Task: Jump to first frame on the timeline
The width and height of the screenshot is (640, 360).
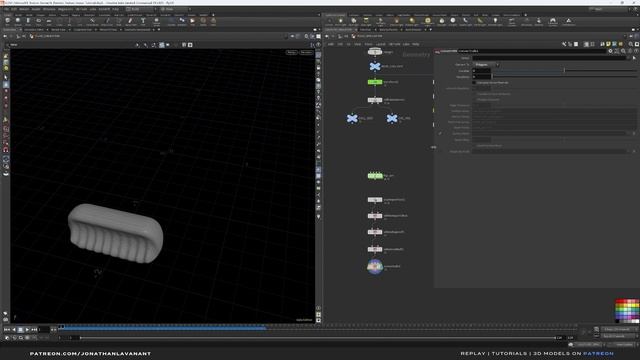Action: [x=7, y=329]
